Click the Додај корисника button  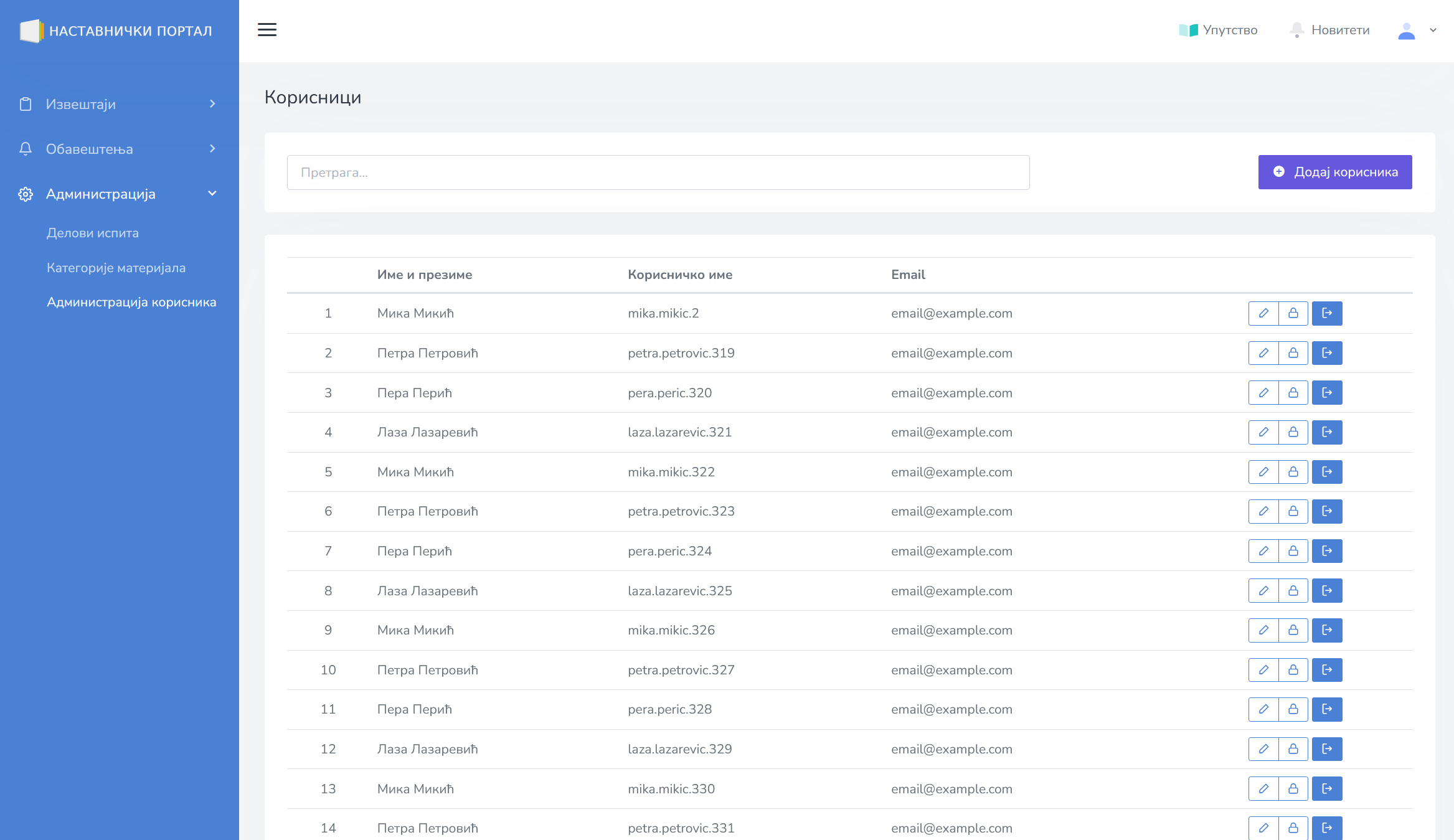1334,172
